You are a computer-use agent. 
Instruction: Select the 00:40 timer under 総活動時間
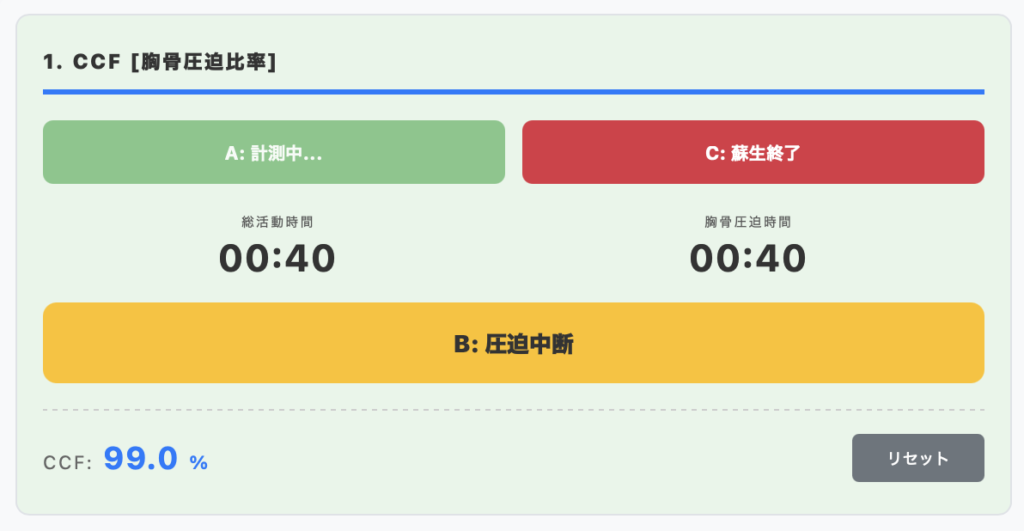277,259
